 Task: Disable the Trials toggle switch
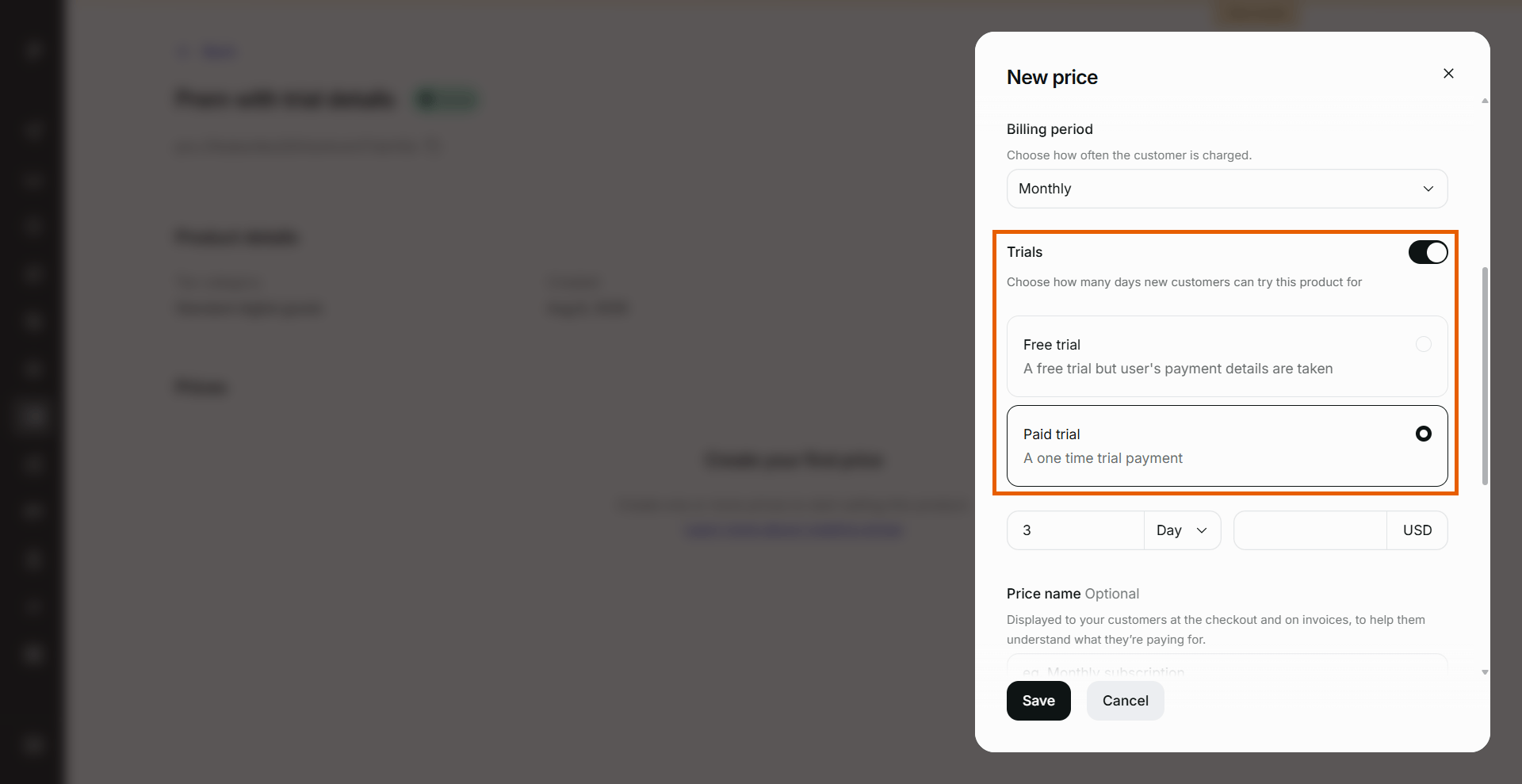tap(1428, 252)
